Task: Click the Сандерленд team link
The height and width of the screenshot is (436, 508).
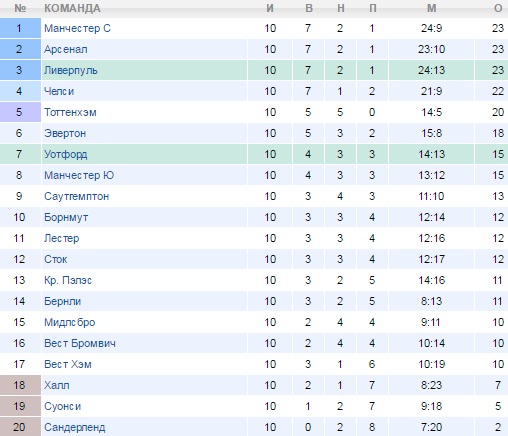Action: (x=75, y=427)
